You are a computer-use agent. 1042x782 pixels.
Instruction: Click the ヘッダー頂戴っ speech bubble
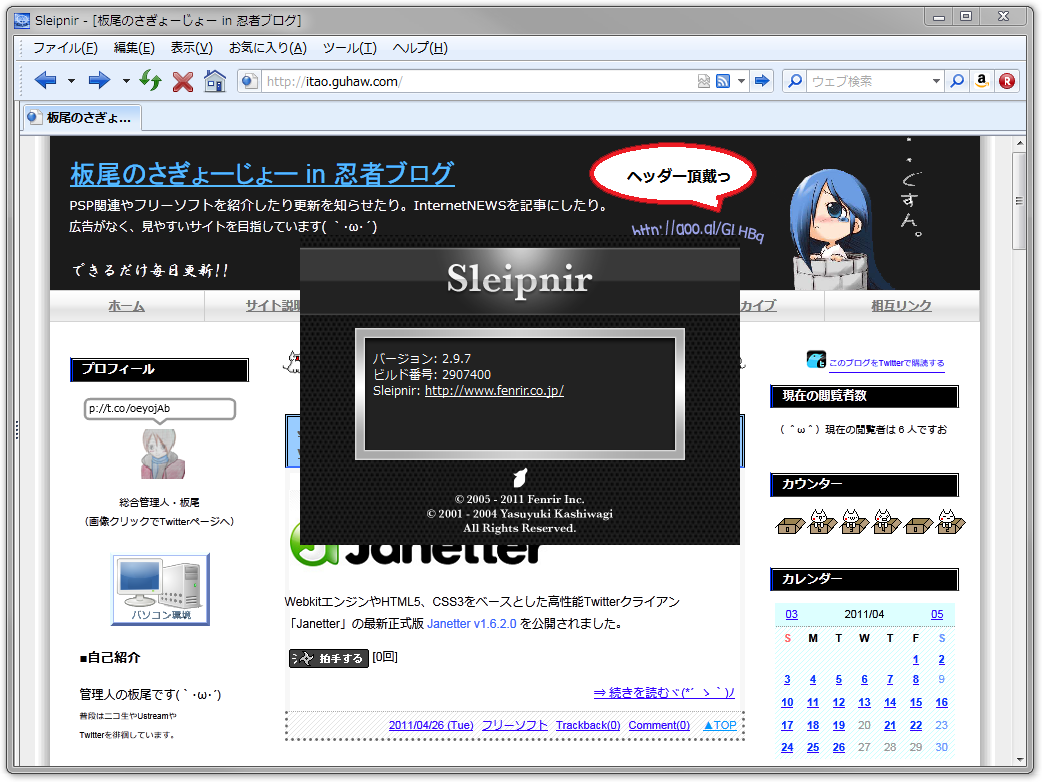673,177
